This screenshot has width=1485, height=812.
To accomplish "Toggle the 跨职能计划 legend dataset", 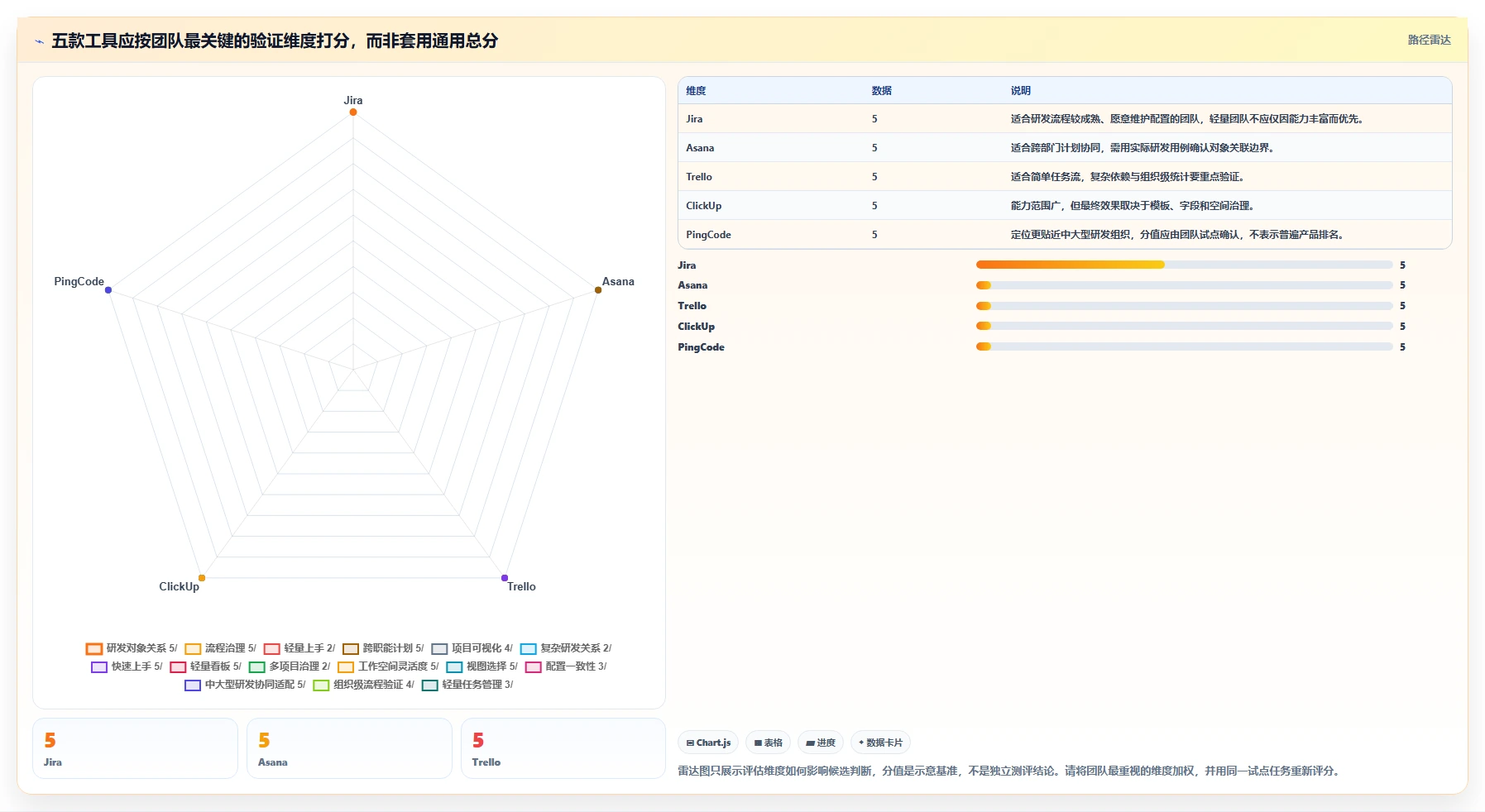I will pos(383,648).
